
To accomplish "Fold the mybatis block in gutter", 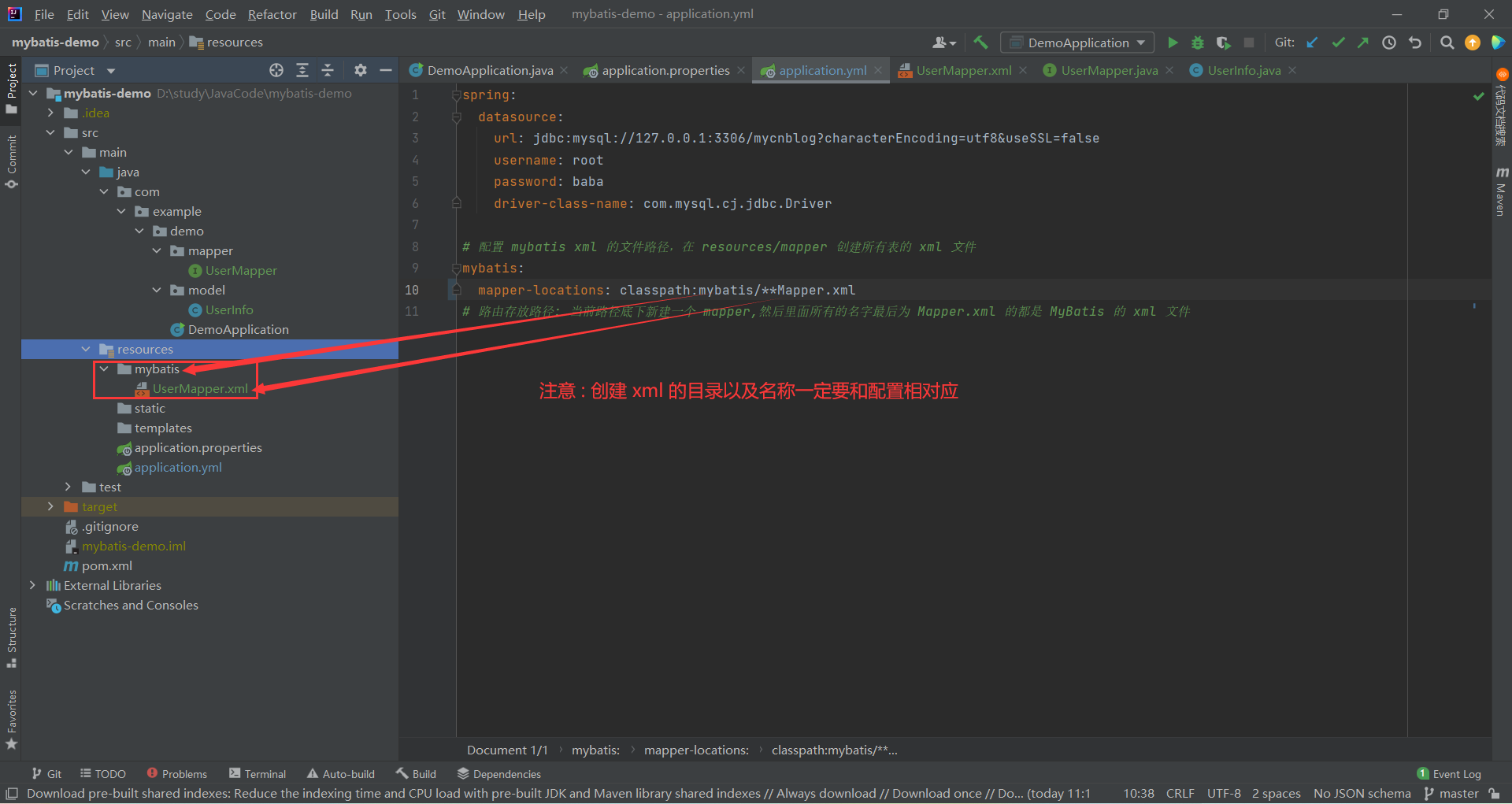I will pos(456,269).
